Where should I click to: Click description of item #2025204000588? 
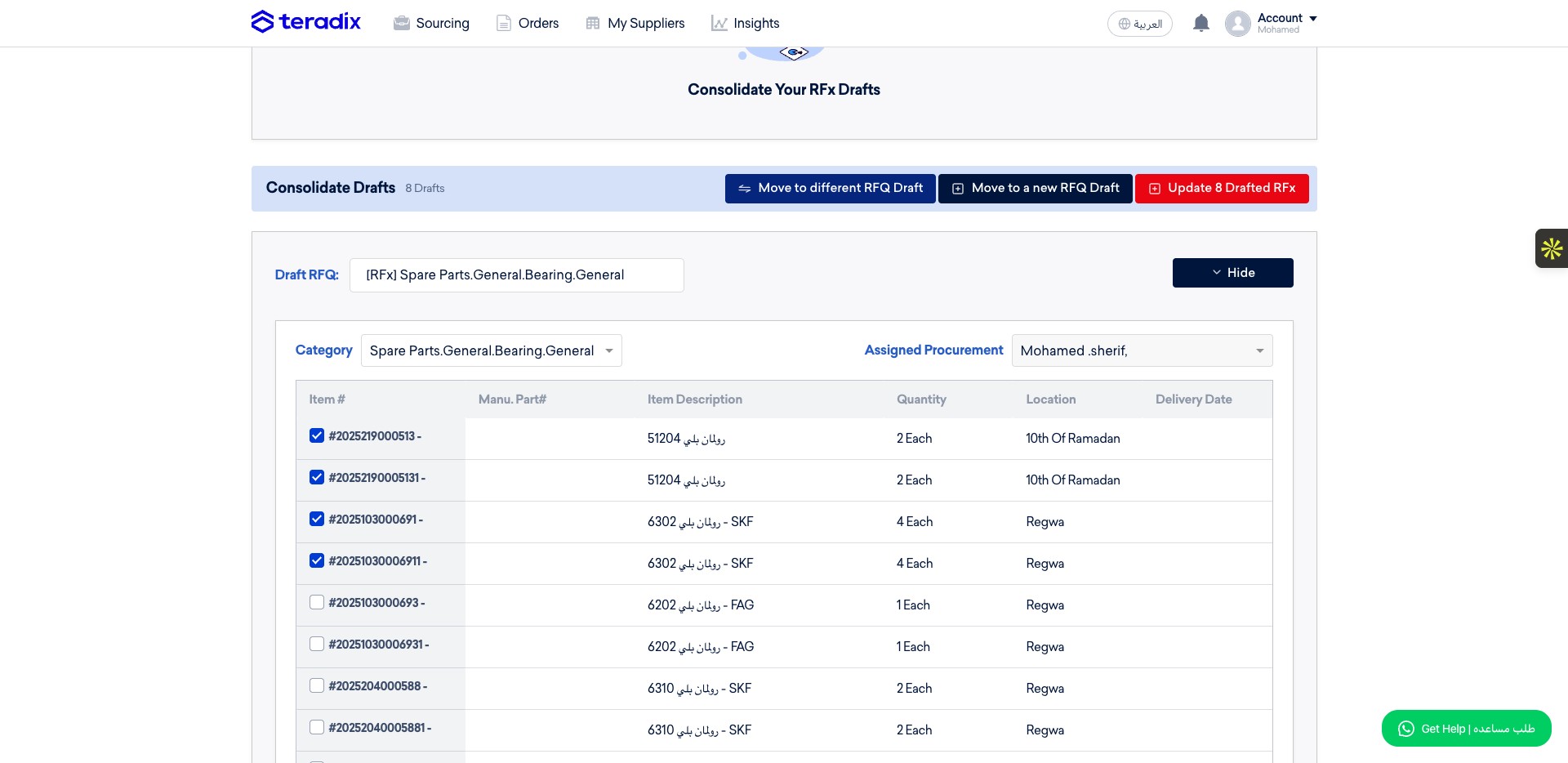[x=699, y=689]
